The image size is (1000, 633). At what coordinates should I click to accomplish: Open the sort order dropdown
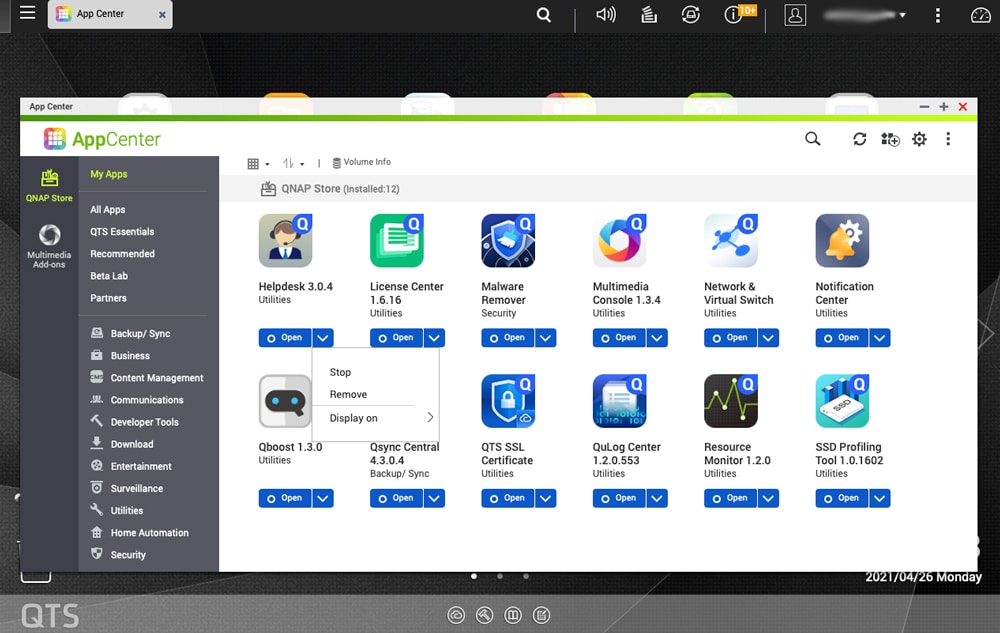click(293, 164)
